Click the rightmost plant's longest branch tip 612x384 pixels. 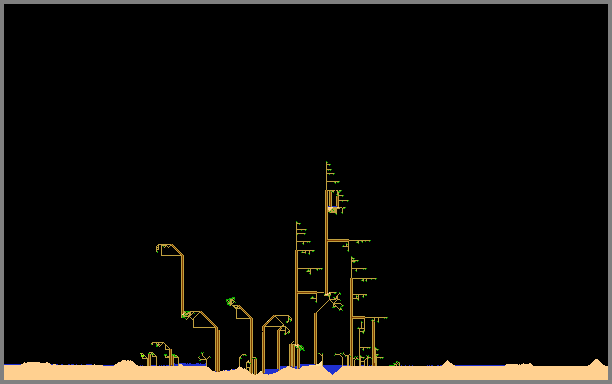coord(386,318)
